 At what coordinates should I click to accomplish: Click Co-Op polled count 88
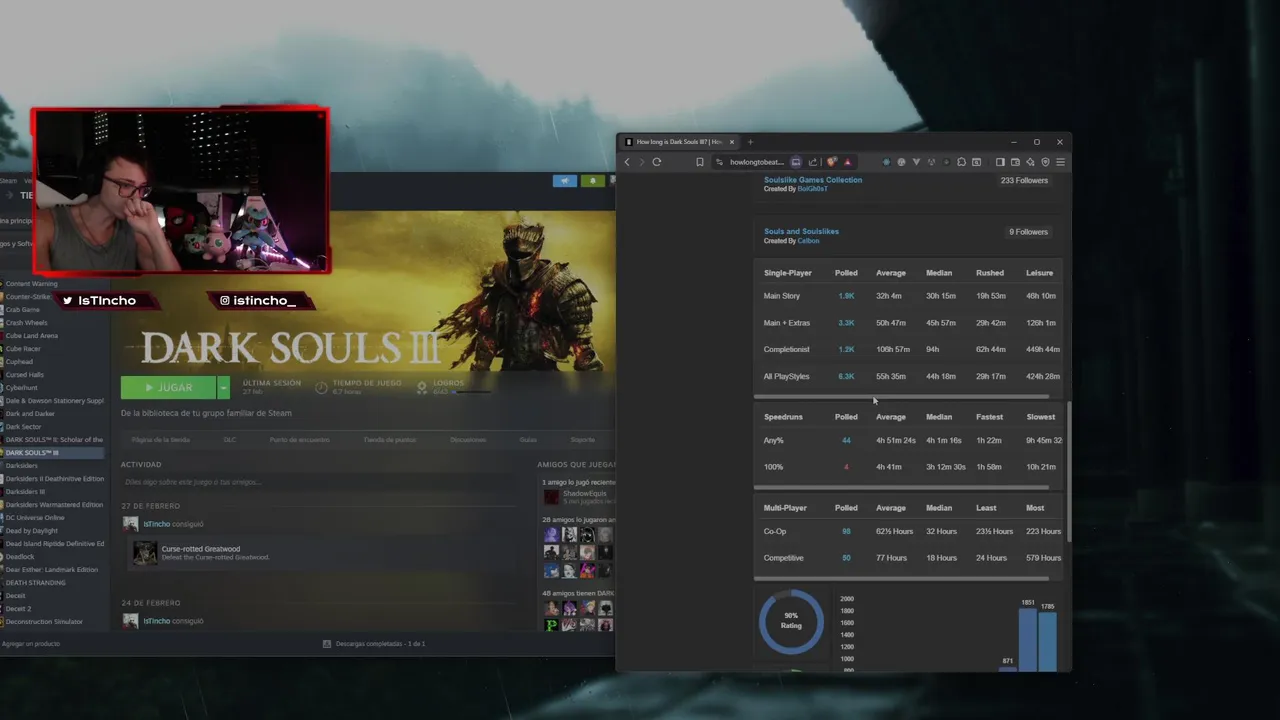pos(846,532)
